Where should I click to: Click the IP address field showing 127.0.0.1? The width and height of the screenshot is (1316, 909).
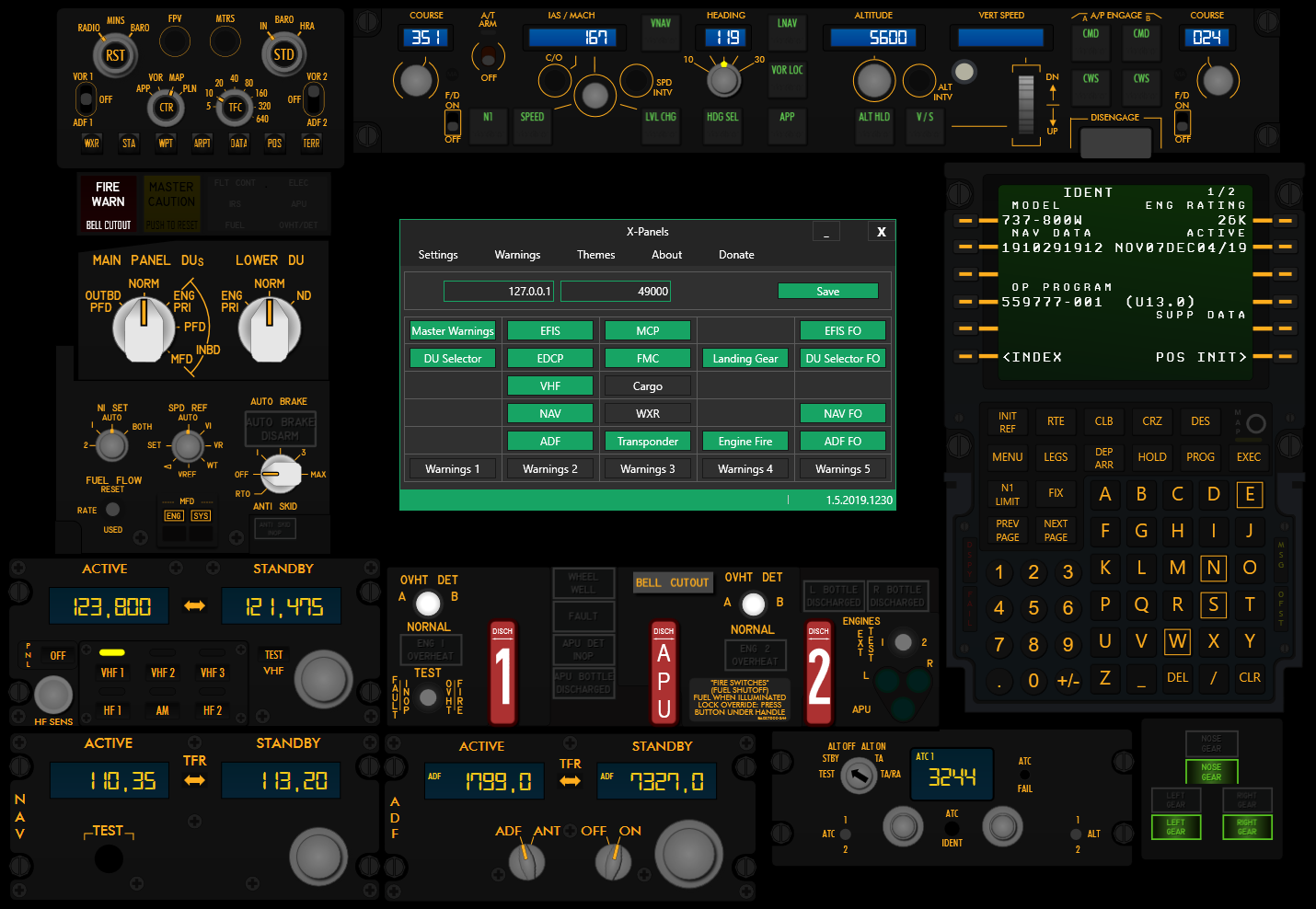coord(499,292)
